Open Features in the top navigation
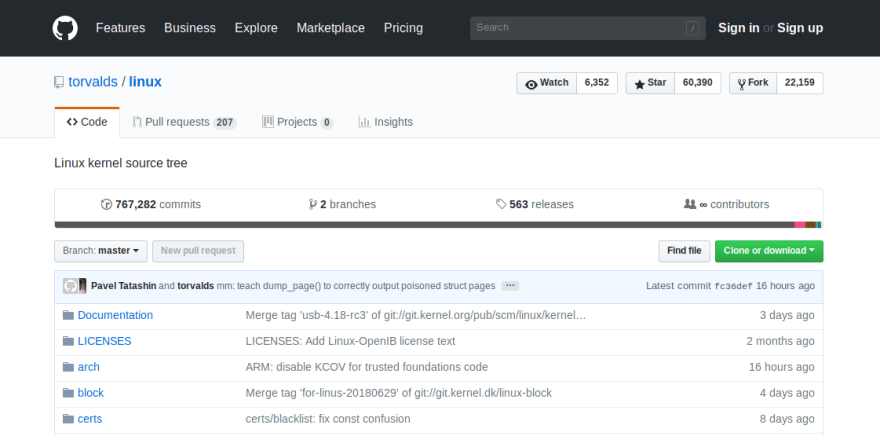Screen dimensions: 880x436 coord(120,28)
